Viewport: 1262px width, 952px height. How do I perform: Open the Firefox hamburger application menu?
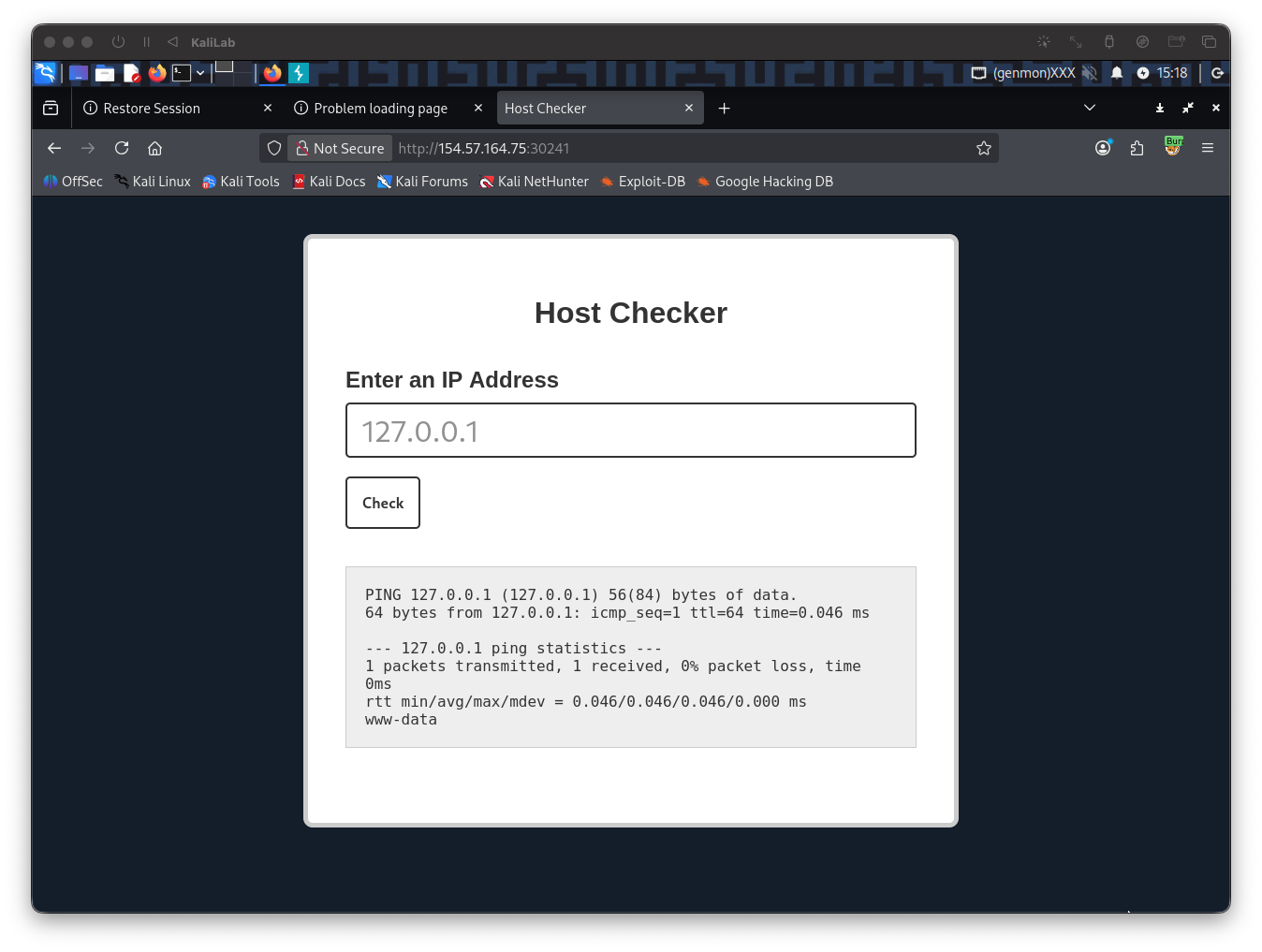[x=1208, y=148]
